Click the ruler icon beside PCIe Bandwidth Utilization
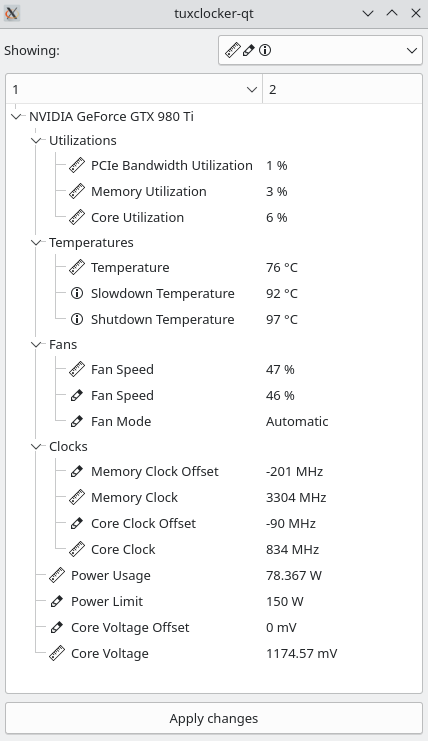This screenshot has width=428, height=741. coord(77,165)
